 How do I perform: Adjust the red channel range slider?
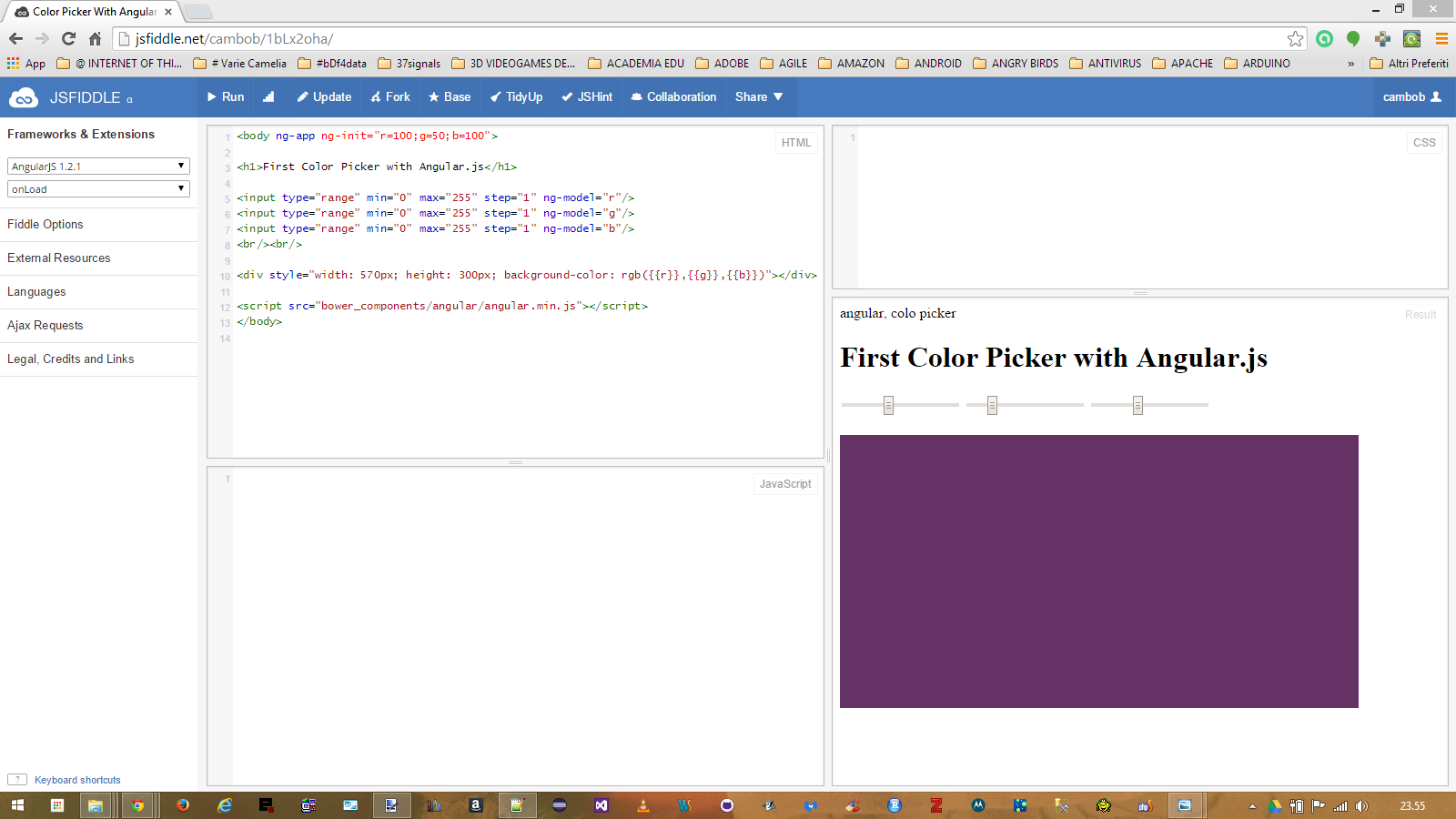point(900,405)
